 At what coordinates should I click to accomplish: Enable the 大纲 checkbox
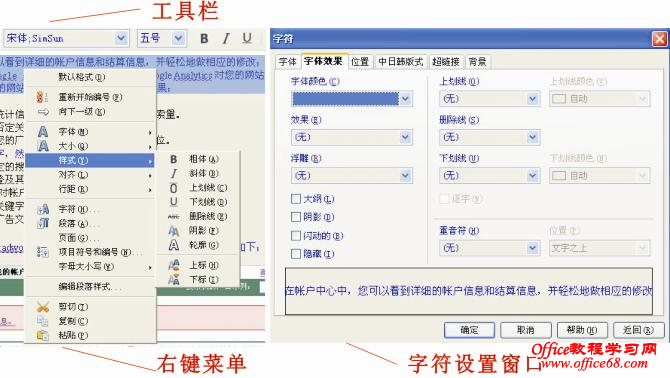[296, 199]
